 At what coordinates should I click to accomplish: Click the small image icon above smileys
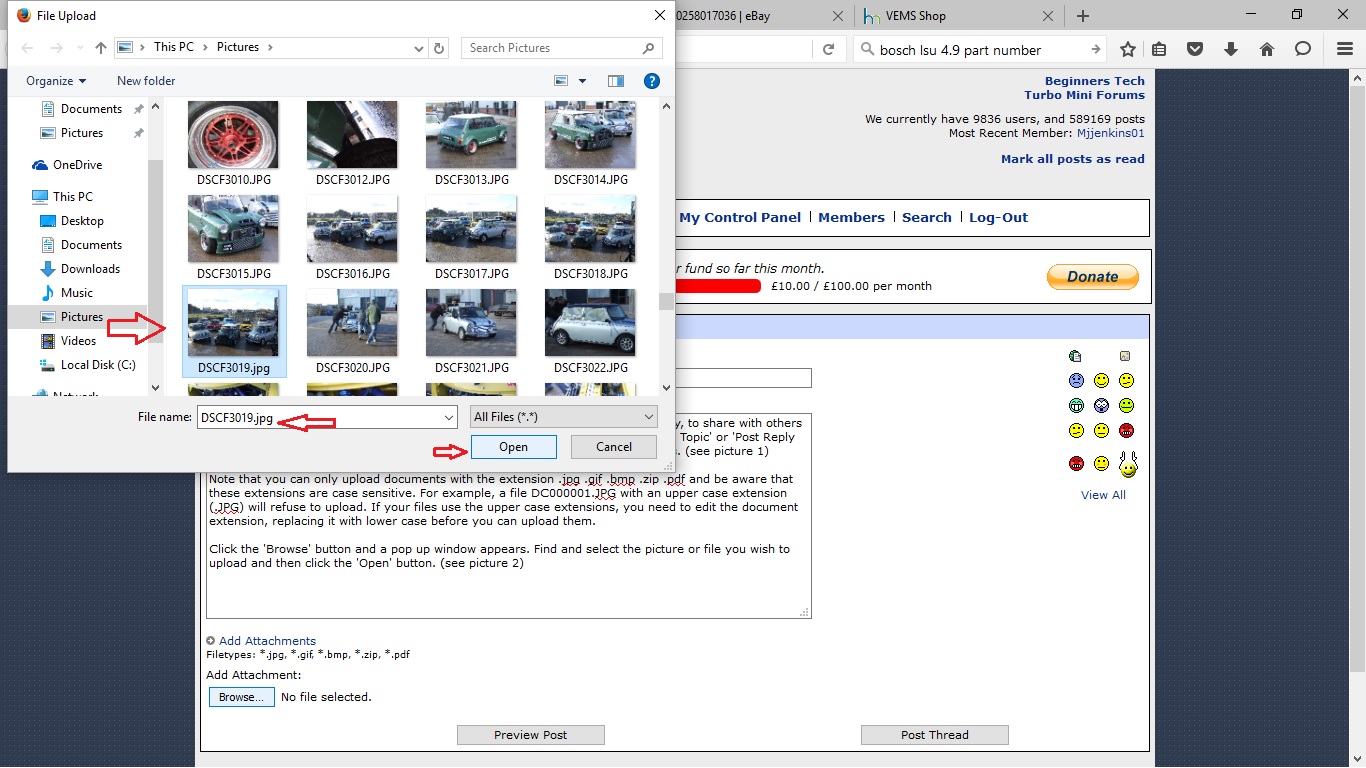pyautogui.click(x=1125, y=356)
